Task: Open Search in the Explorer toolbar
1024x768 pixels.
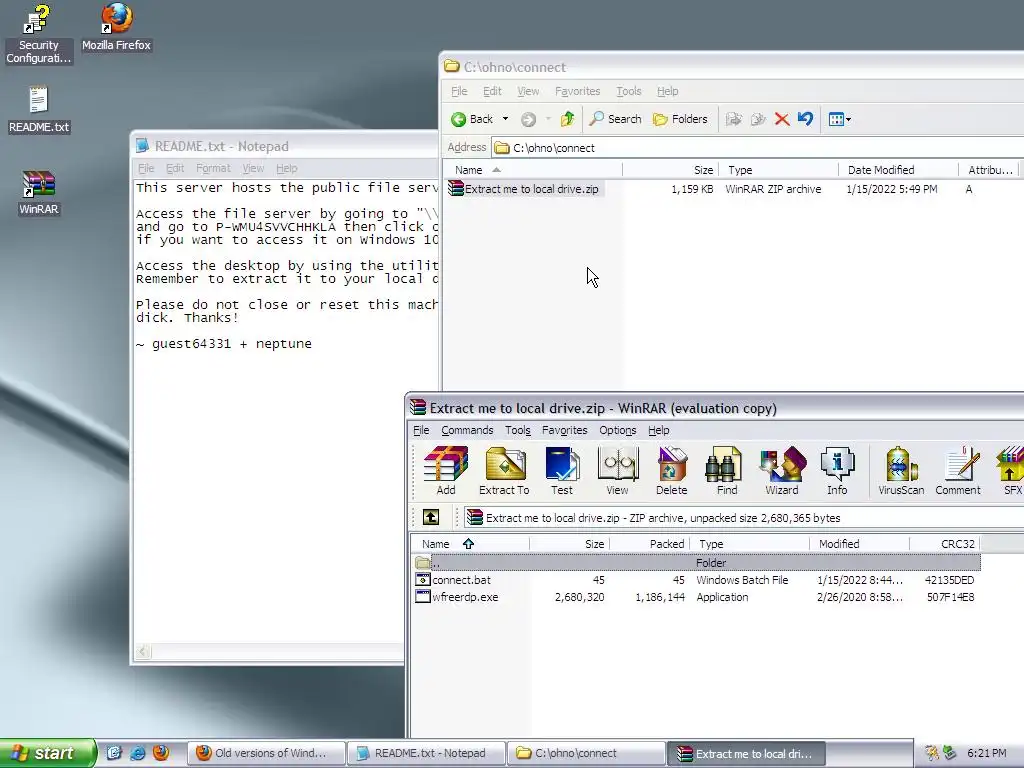Action: click(x=615, y=119)
